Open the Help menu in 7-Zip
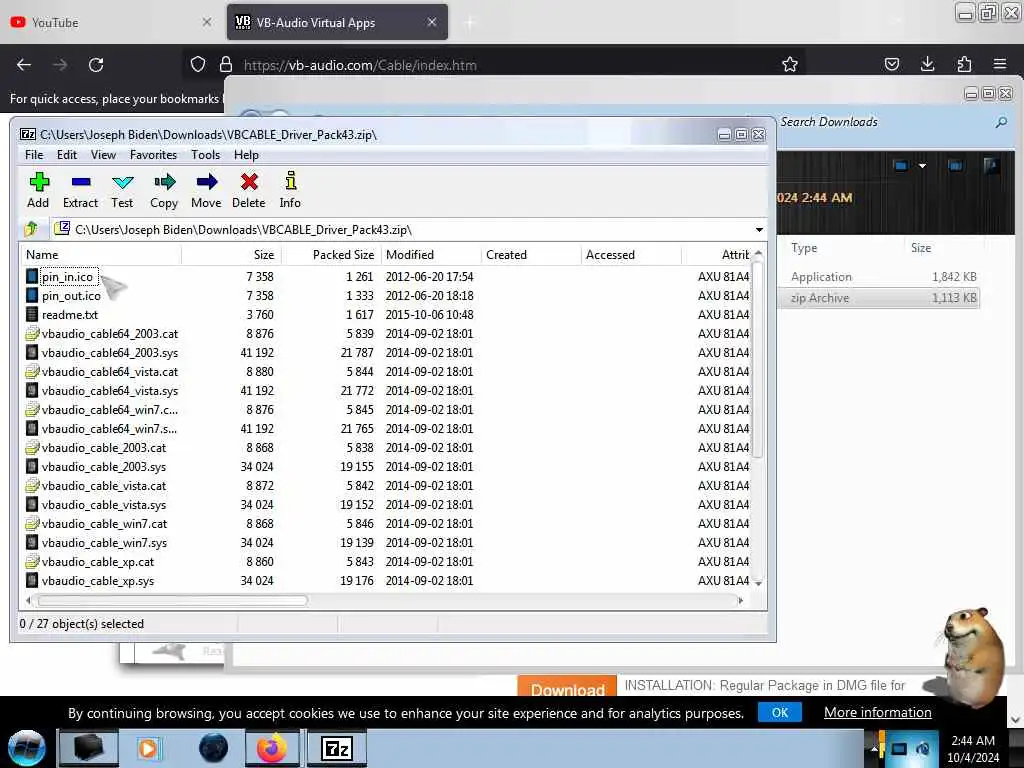This screenshot has width=1024, height=768. [x=246, y=155]
